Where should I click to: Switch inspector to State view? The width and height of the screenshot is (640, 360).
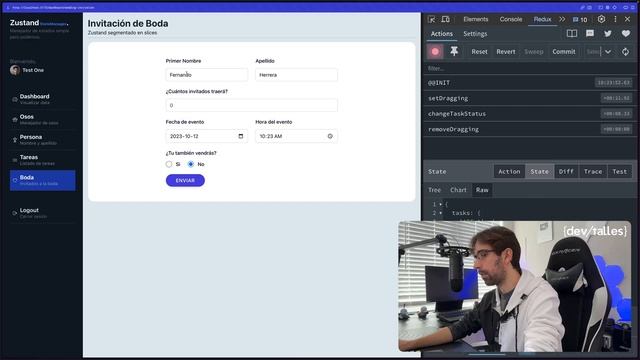(539, 171)
